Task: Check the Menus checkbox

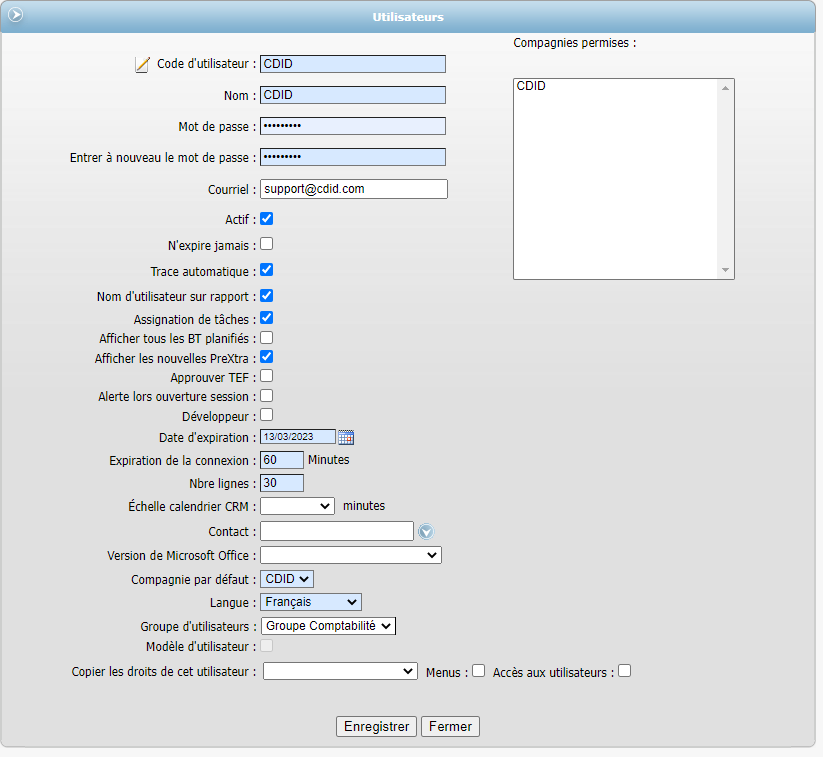Action: tap(479, 671)
